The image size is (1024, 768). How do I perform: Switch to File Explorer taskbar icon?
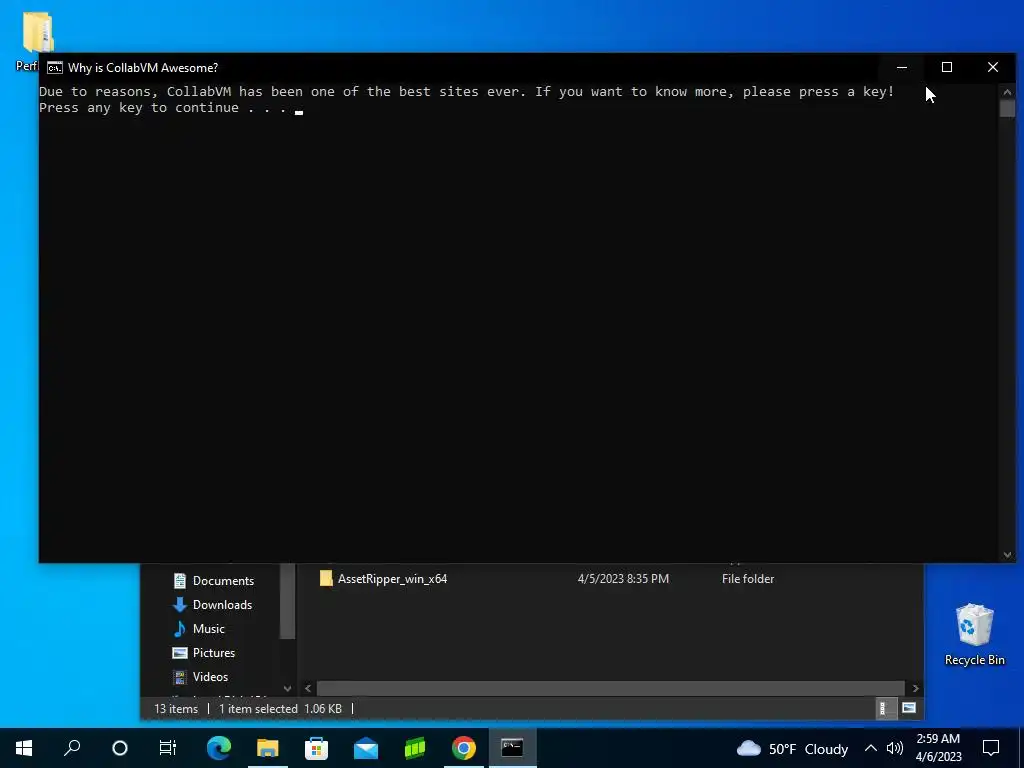click(268, 748)
